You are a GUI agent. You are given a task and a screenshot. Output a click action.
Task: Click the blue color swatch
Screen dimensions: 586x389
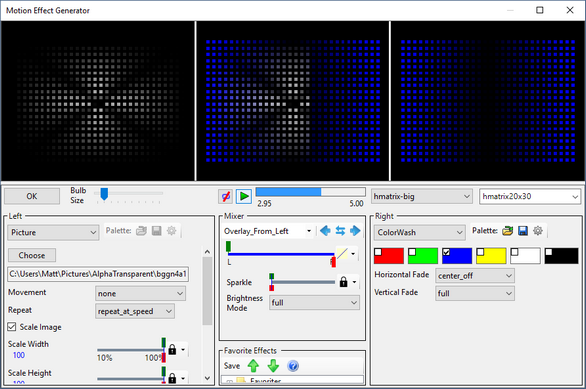click(x=457, y=256)
